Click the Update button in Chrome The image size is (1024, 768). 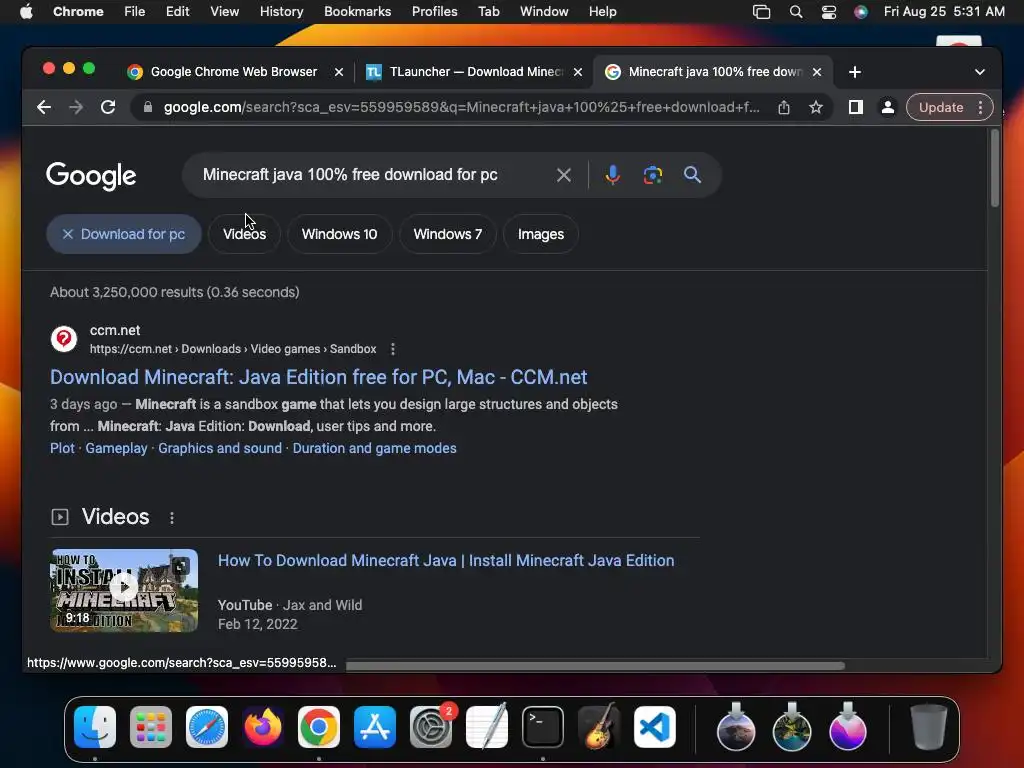[940, 107]
